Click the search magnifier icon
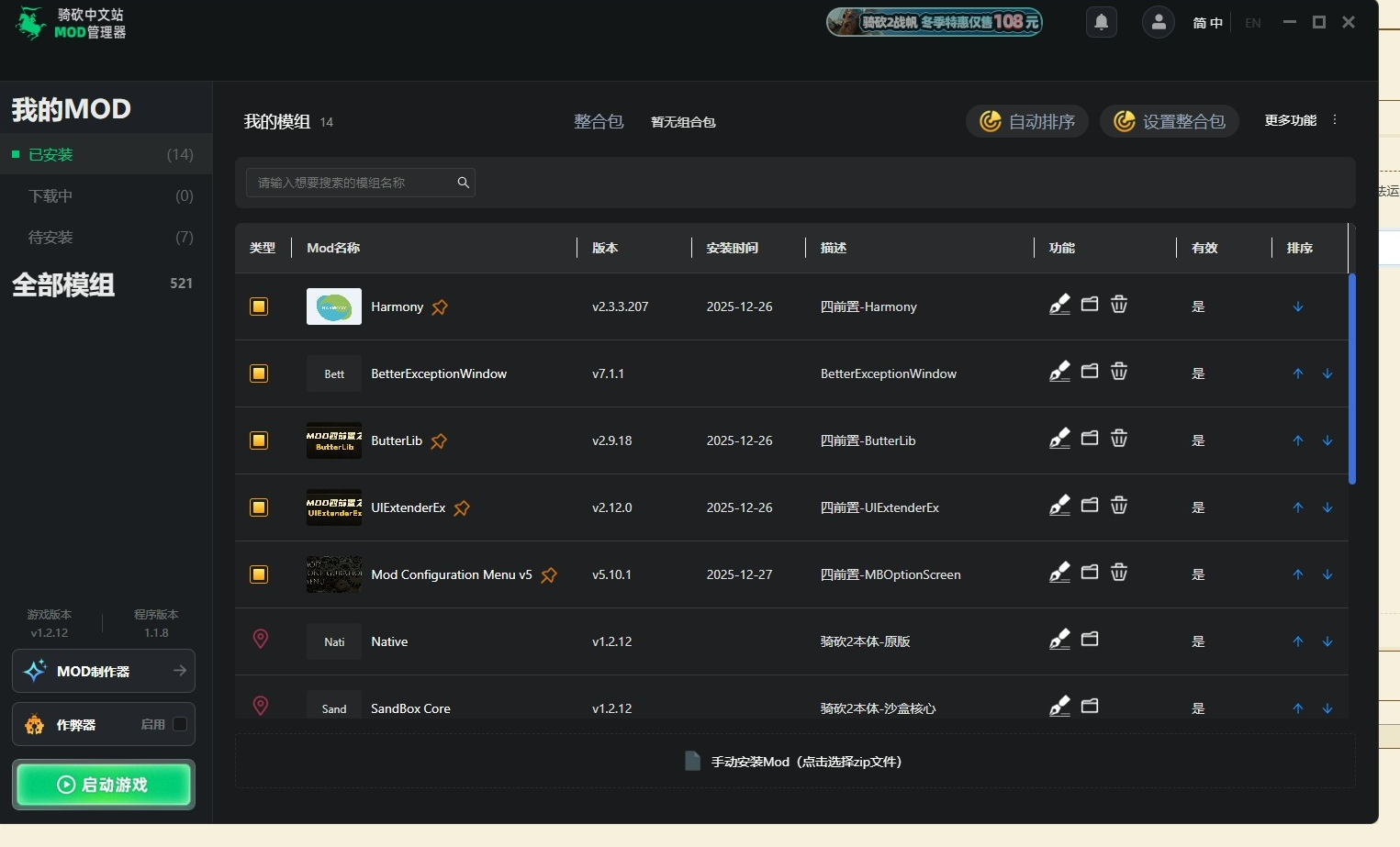Viewport: 1400px width, 847px height. pyautogui.click(x=464, y=183)
